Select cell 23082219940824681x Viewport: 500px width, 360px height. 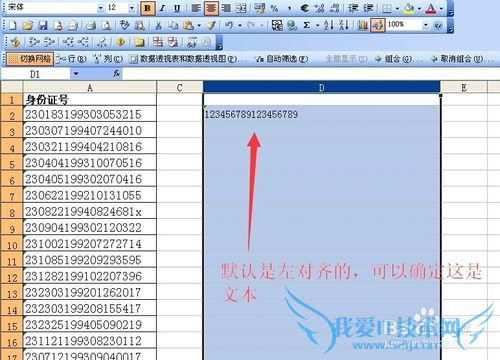90,212
